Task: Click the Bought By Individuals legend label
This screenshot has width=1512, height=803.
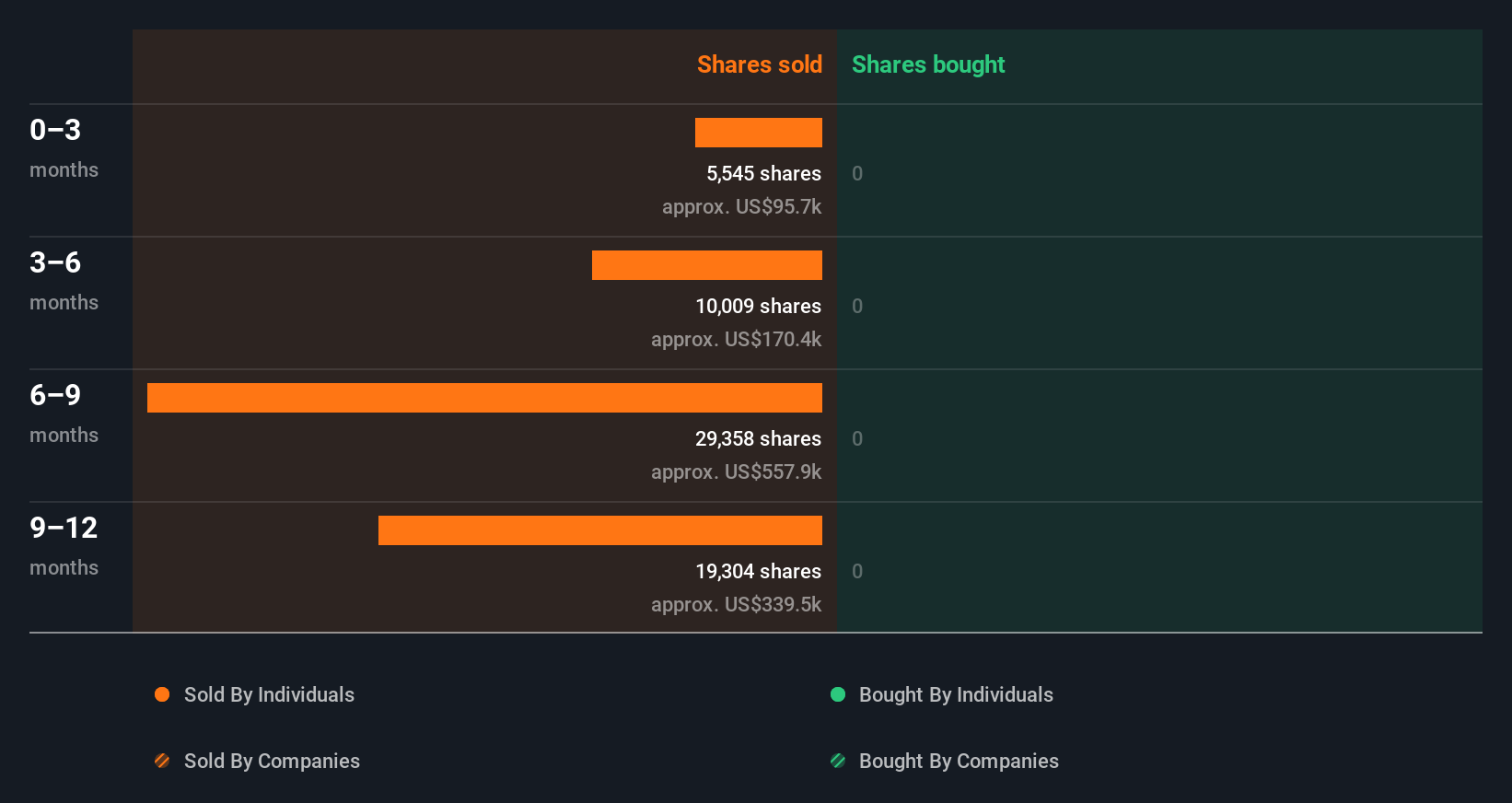Action: point(956,694)
